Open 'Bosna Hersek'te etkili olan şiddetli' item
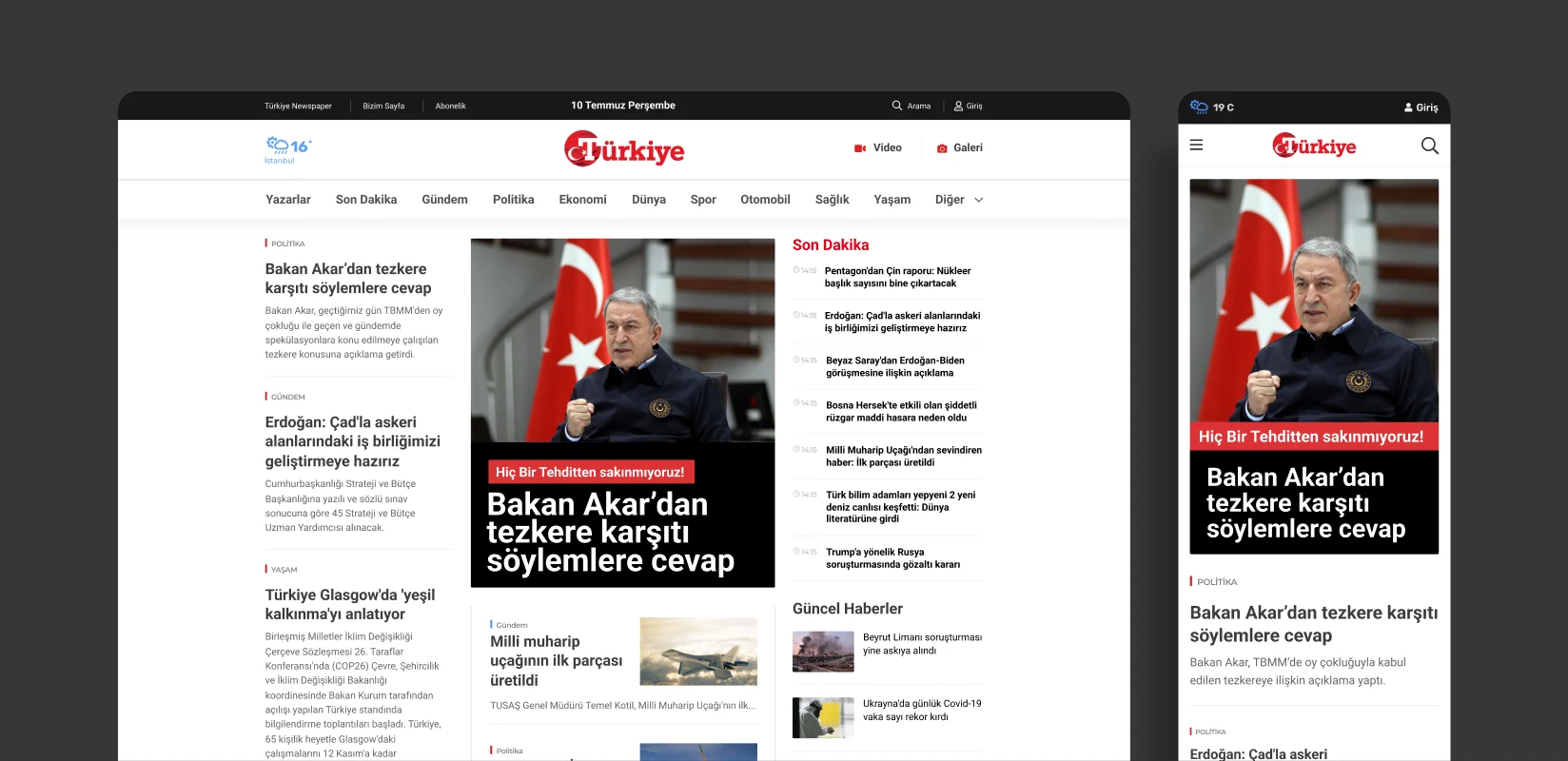The height and width of the screenshot is (761, 1568). click(x=901, y=411)
